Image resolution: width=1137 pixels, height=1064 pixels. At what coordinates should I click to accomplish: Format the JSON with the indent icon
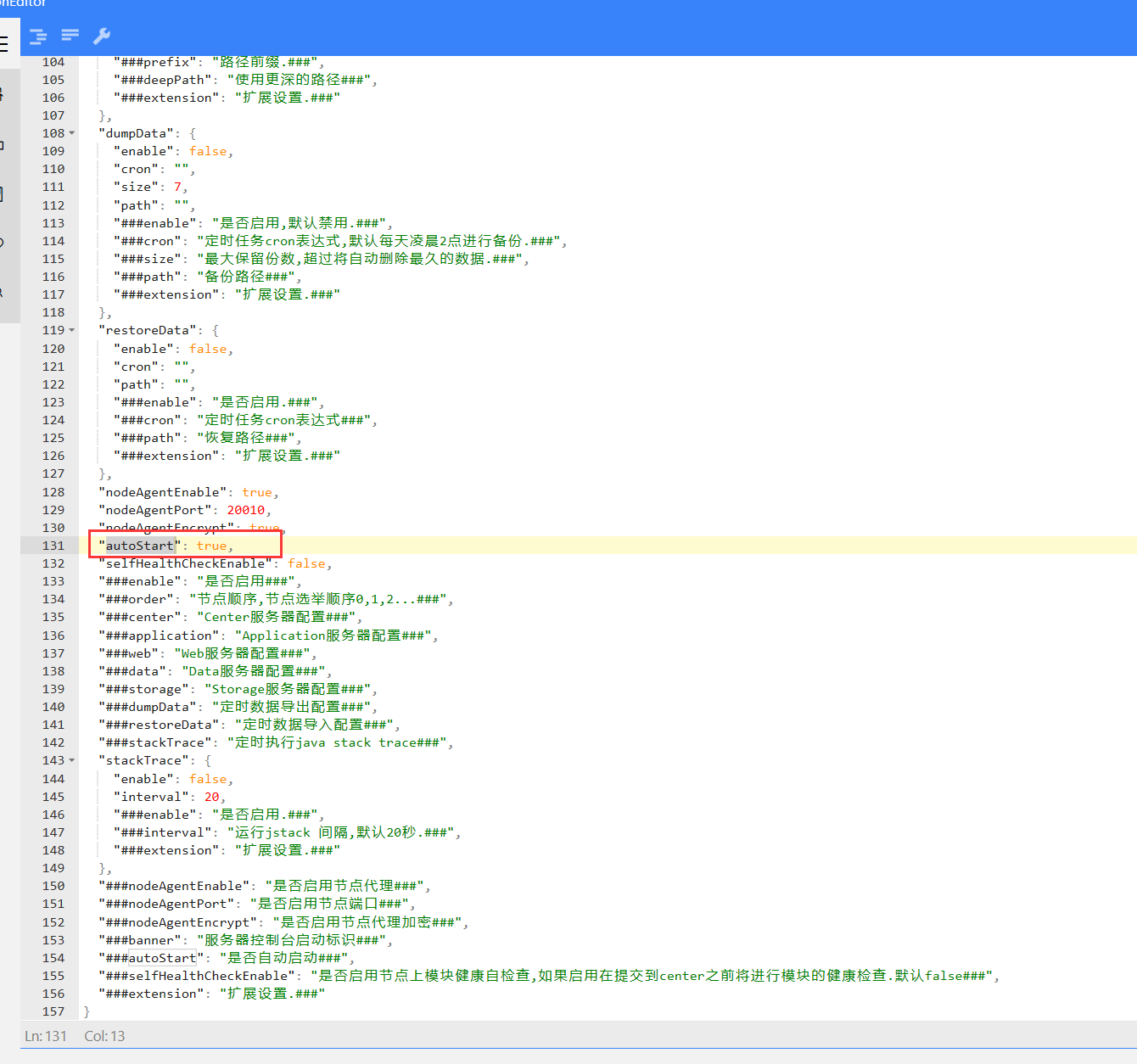point(38,36)
